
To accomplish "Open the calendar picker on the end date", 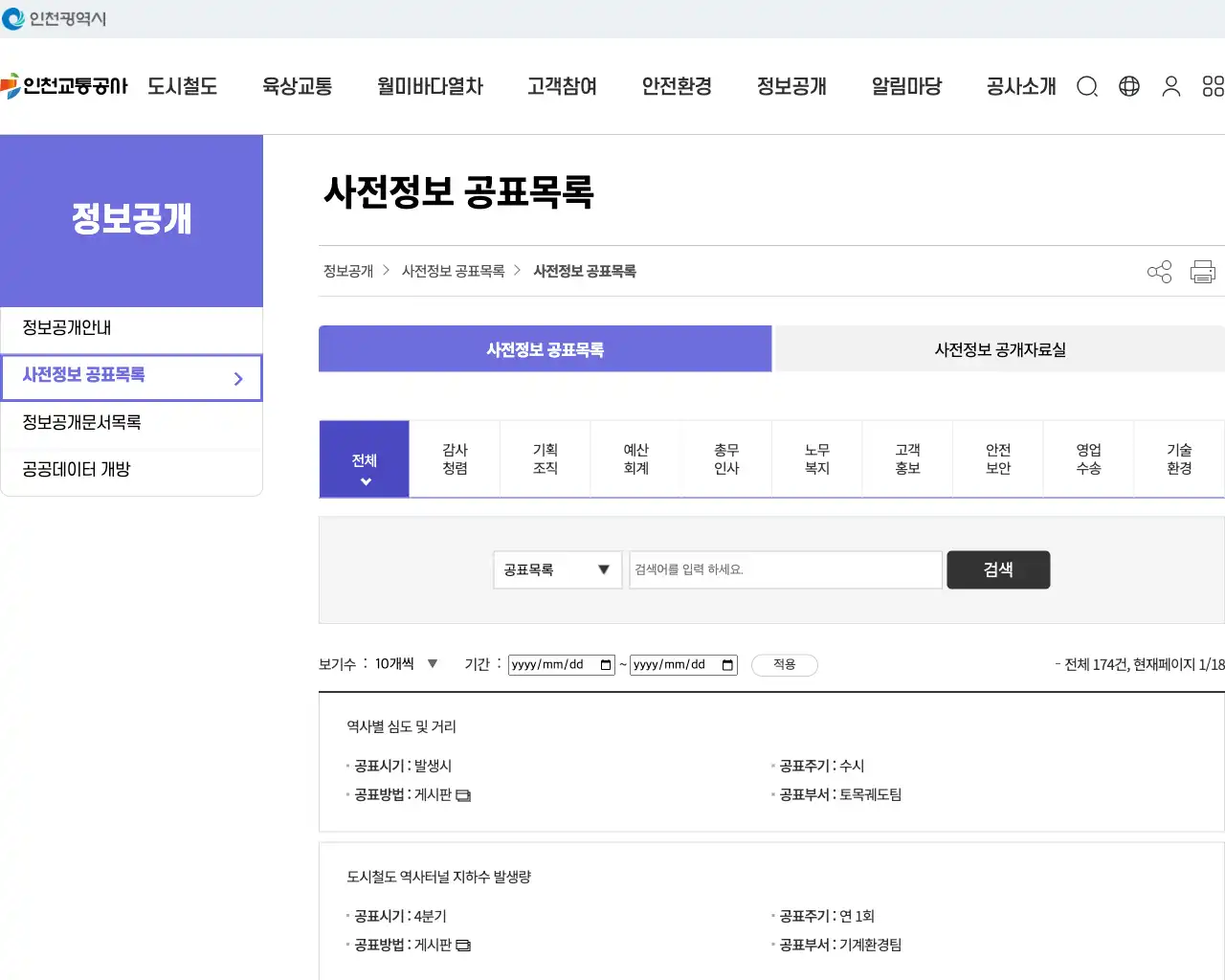I will coord(728,665).
